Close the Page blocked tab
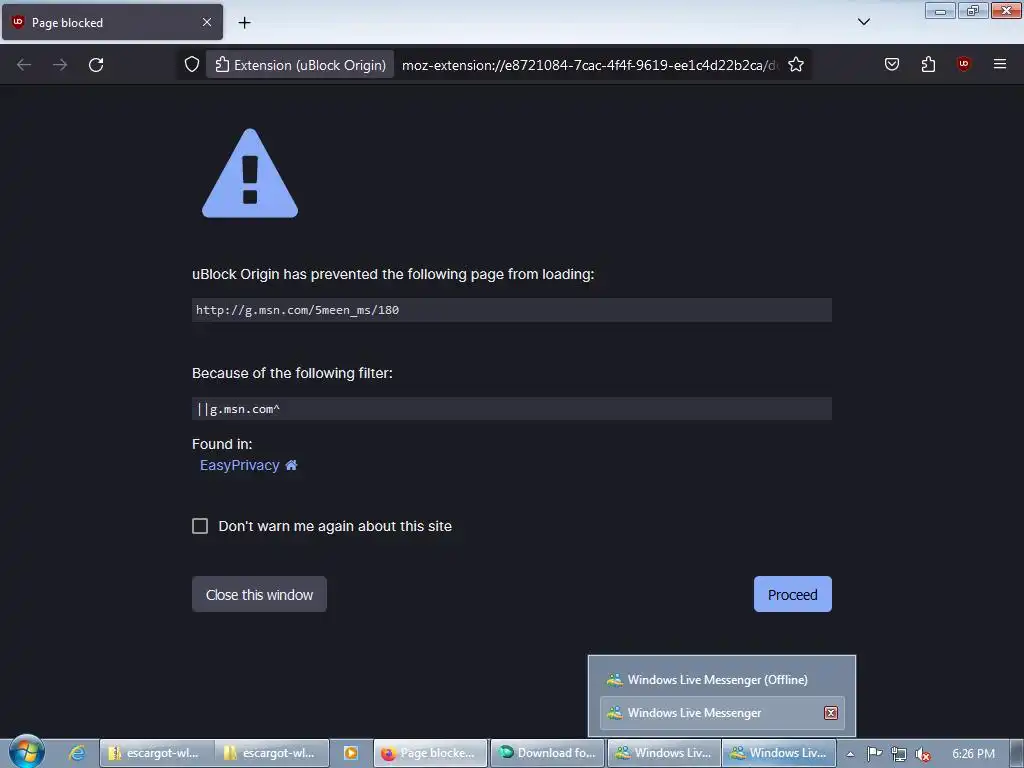Screen dimensions: 1024x768 206,22
